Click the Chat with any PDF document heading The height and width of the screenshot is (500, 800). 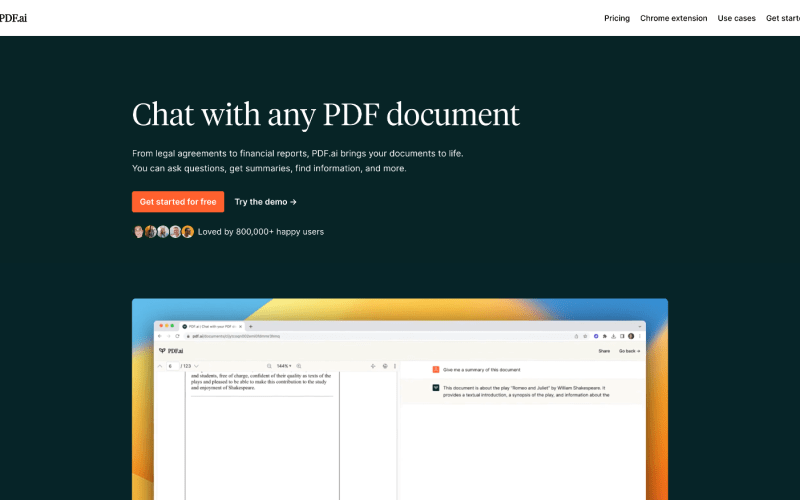(326, 114)
